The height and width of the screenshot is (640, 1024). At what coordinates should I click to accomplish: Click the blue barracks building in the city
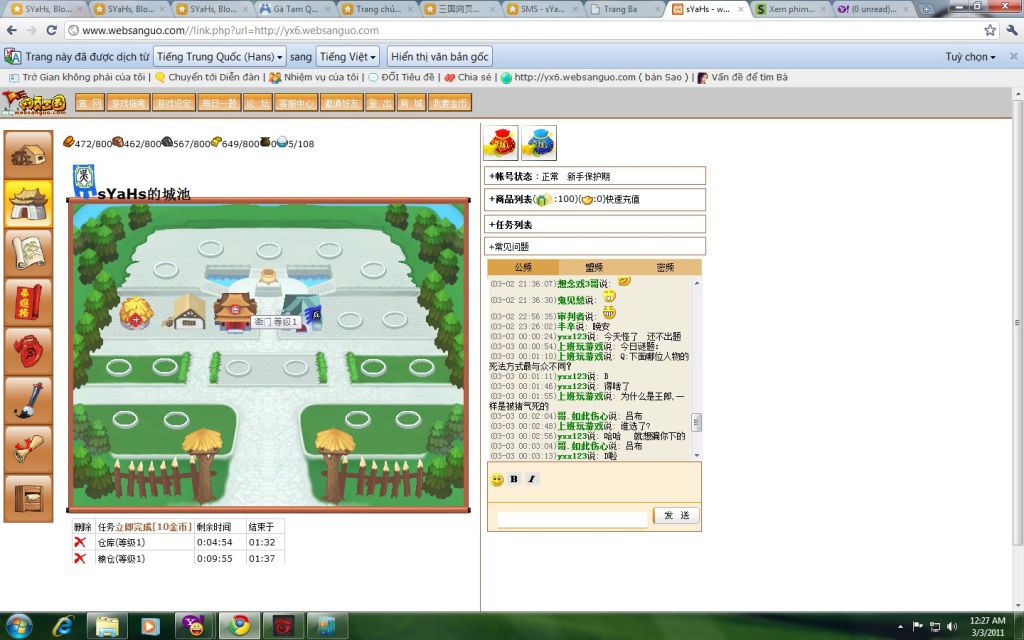[302, 312]
